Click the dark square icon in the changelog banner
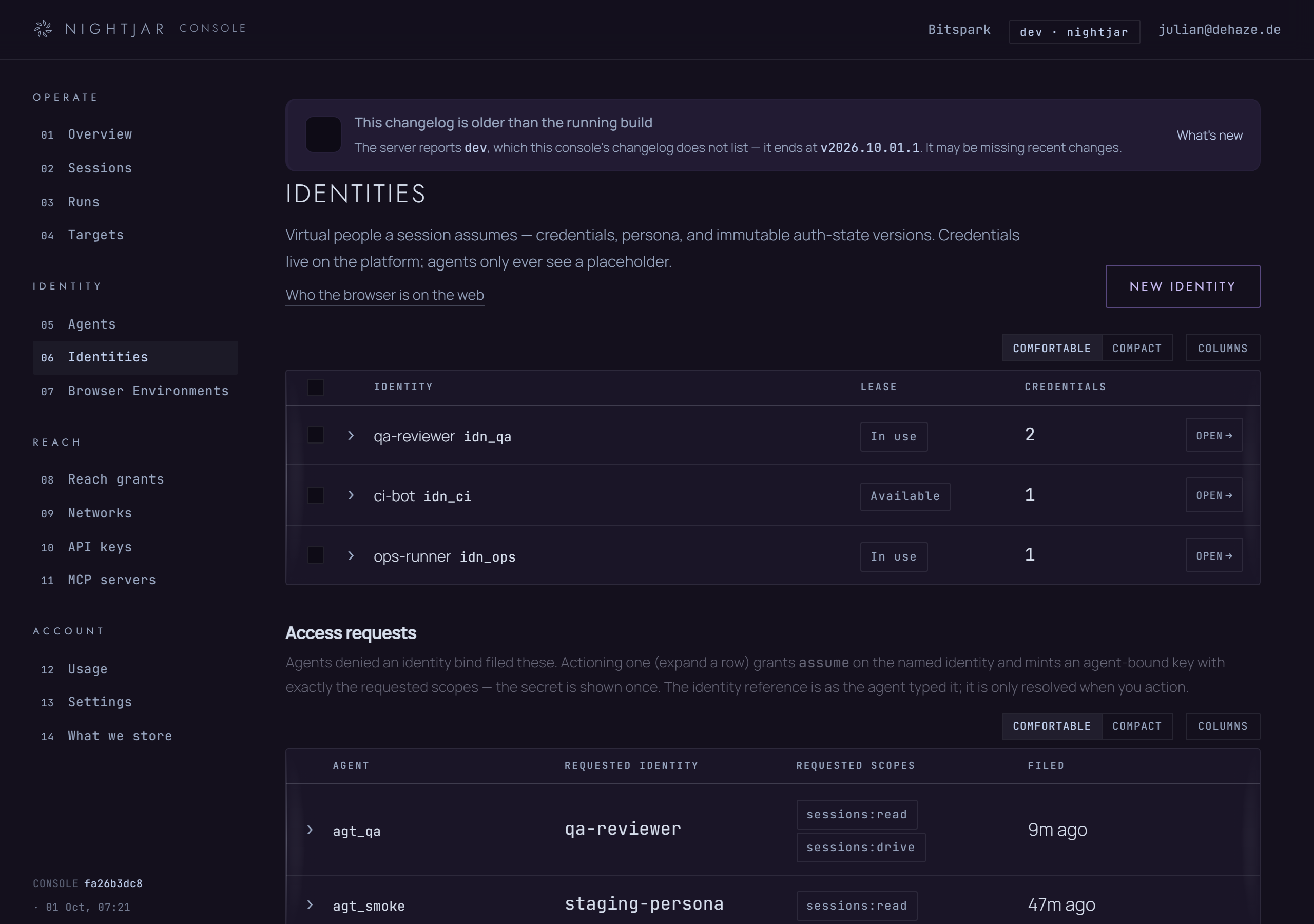 (323, 134)
